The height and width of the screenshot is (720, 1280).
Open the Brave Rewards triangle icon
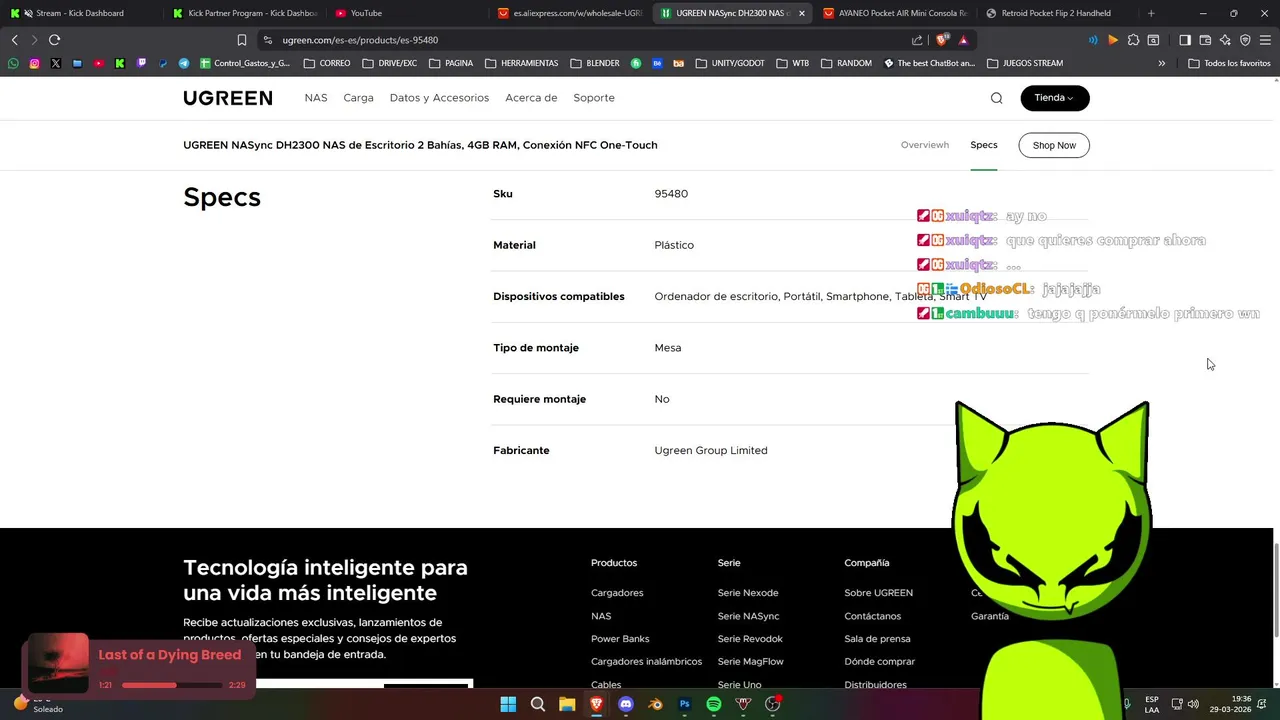coord(963,40)
